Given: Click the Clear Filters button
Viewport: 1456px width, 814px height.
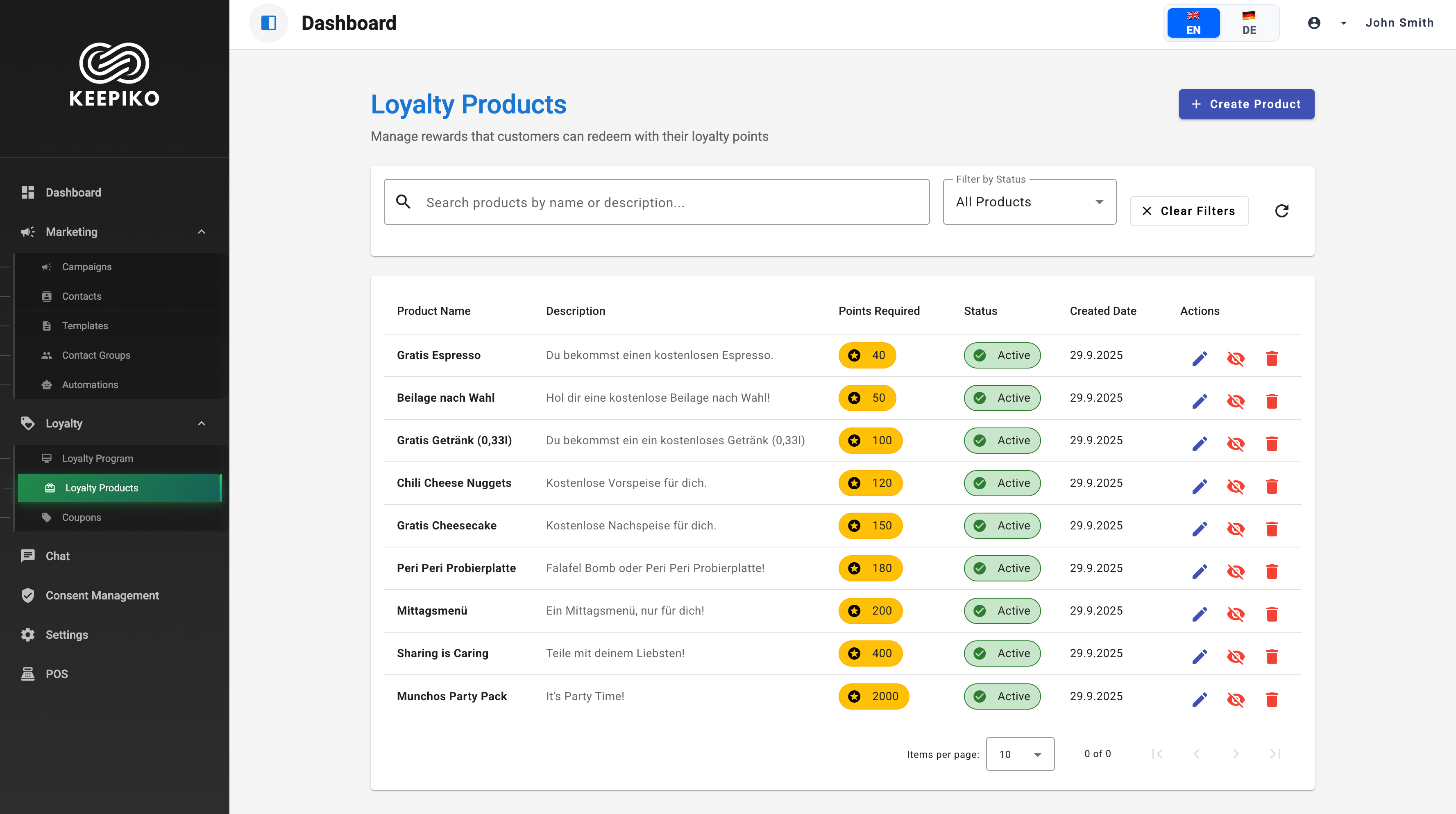Looking at the screenshot, I should click(1188, 211).
